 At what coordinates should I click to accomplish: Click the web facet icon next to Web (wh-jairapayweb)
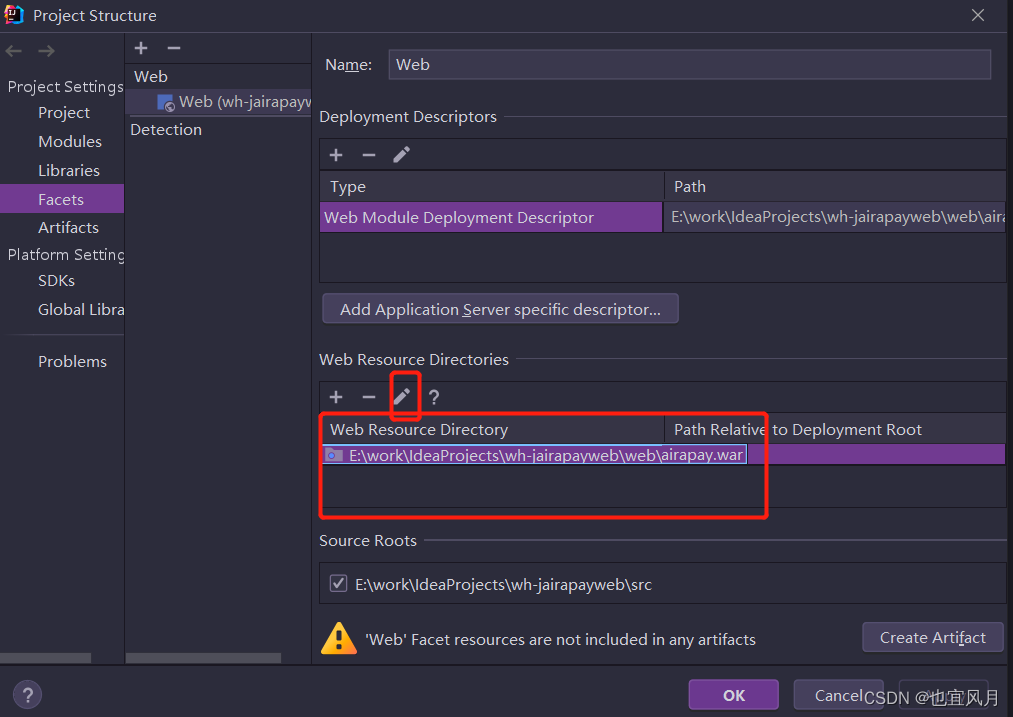pos(165,103)
